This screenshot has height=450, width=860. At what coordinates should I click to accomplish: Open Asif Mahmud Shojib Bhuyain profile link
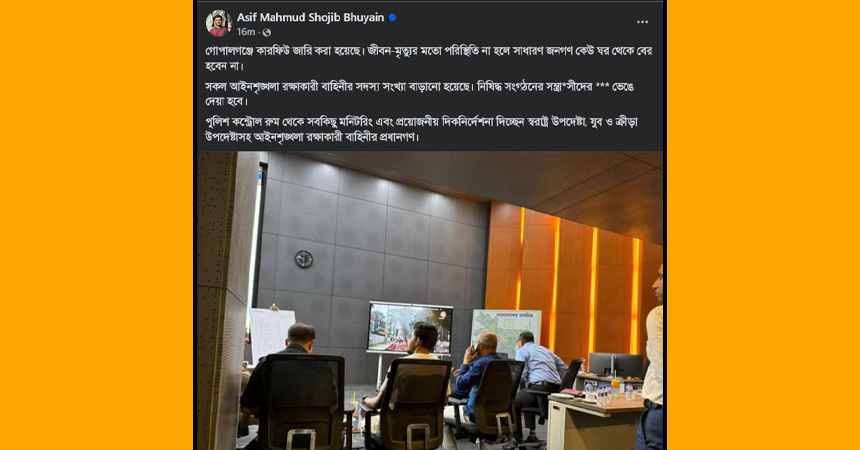tap(310, 18)
